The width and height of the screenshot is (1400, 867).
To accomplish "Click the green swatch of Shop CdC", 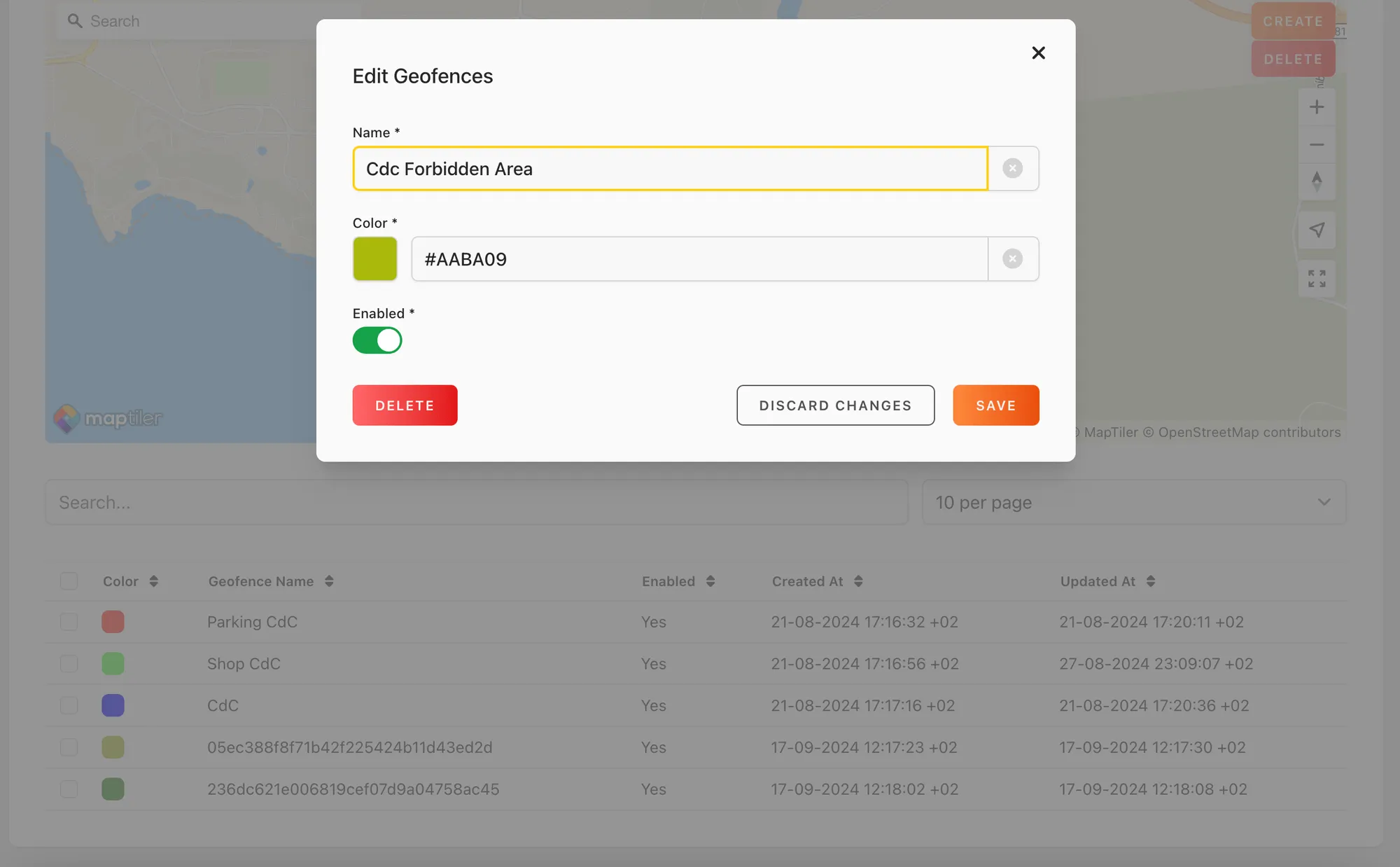I will click(x=113, y=663).
